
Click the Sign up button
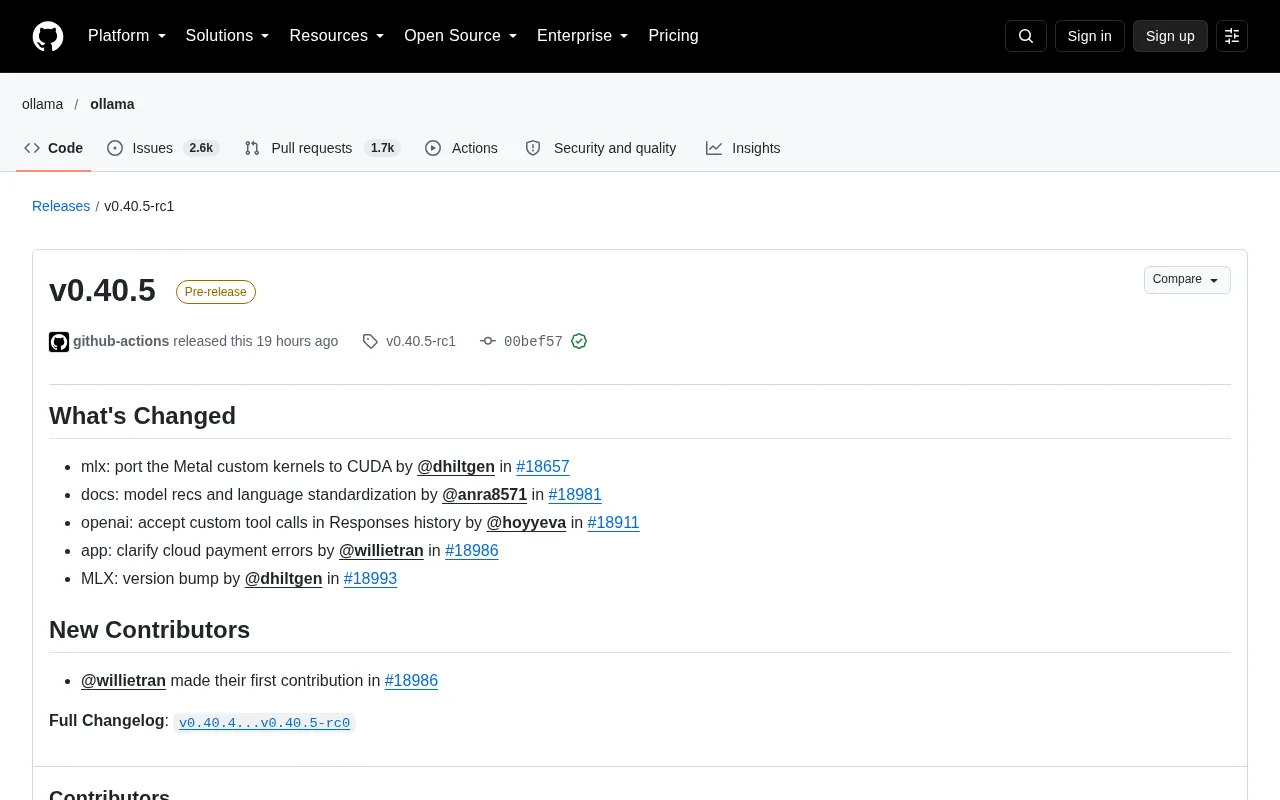(x=1170, y=36)
